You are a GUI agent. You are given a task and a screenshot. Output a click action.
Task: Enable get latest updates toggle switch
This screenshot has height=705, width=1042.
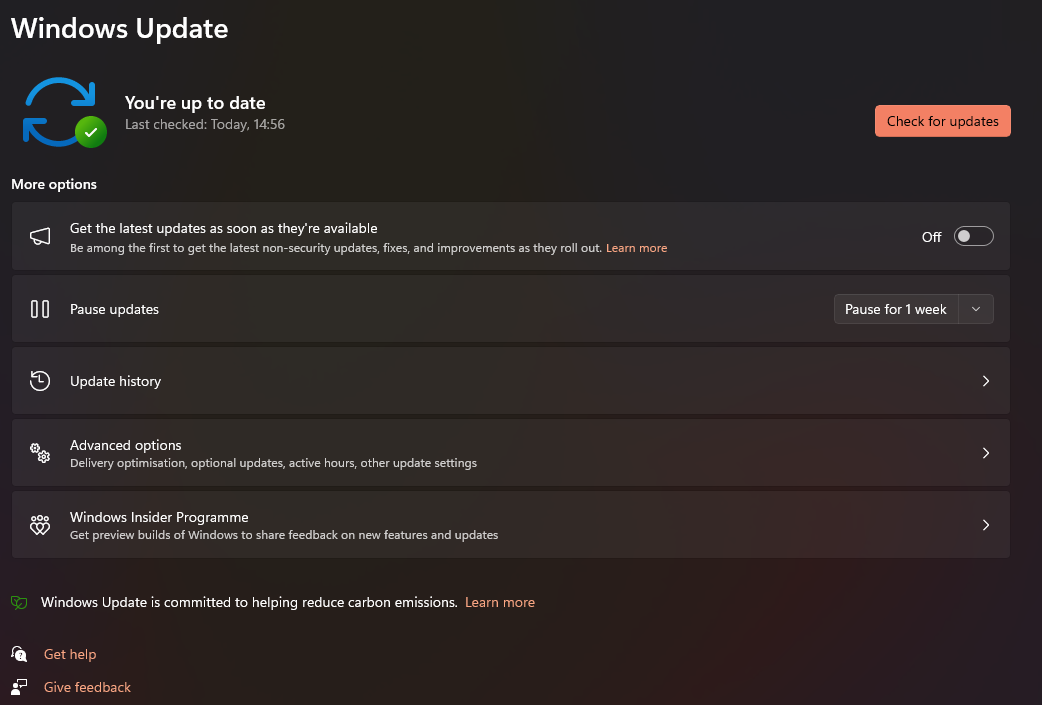pyautogui.click(x=973, y=236)
